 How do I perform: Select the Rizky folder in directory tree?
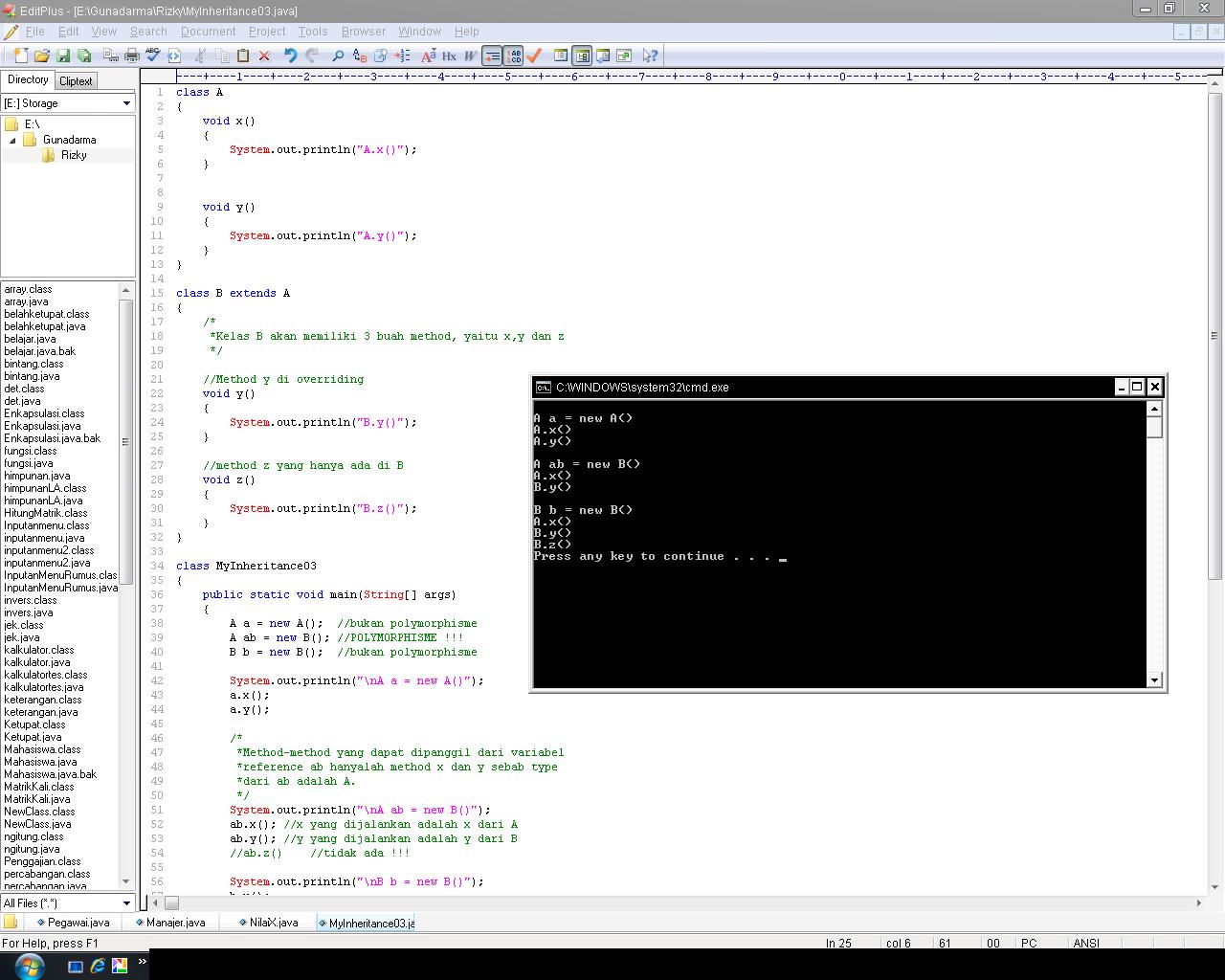pos(74,155)
